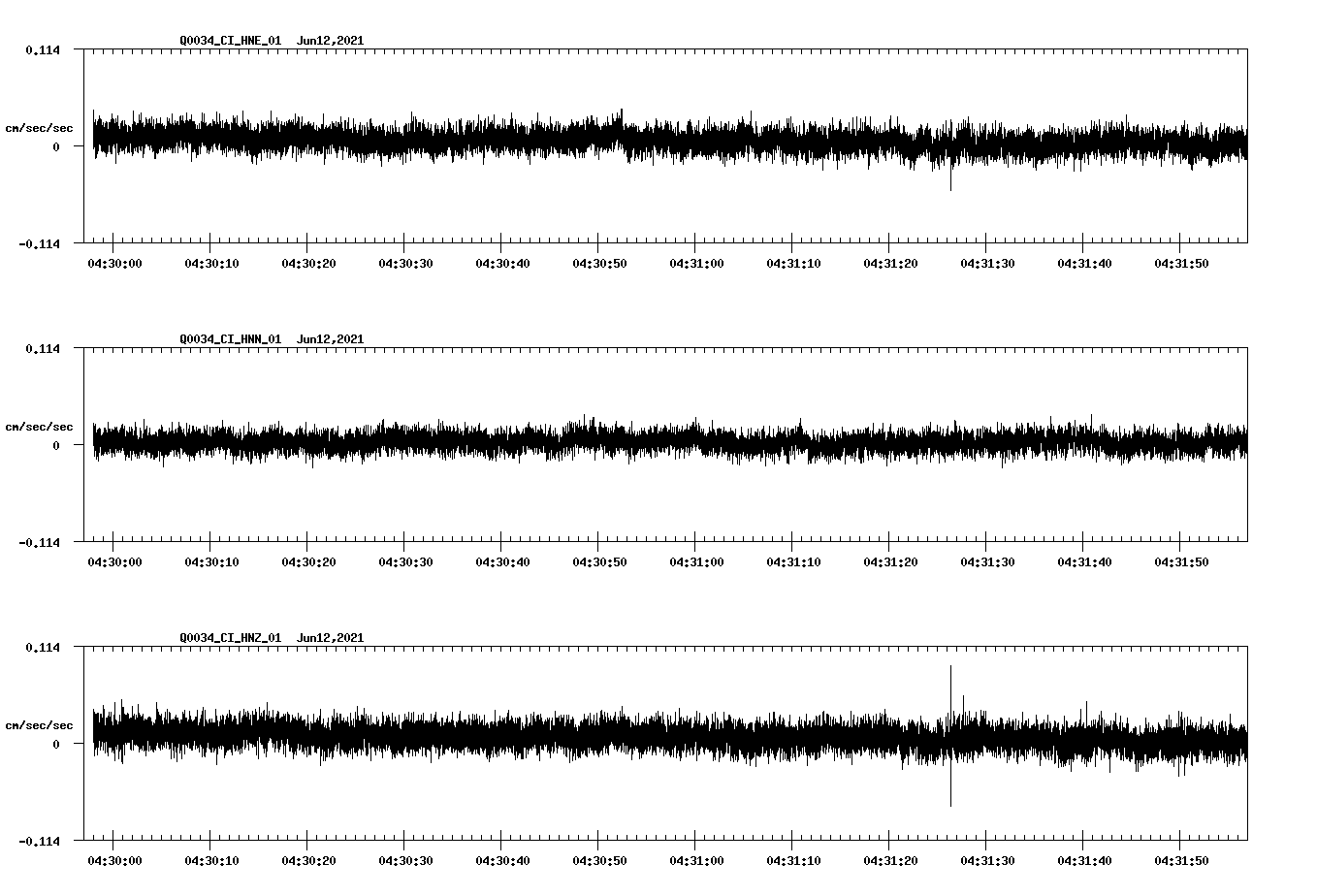Image resolution: width=1317 pixels, height=896 pixels.
Task: Click the downward spike in the HNE trace
Action: (950, 177)
